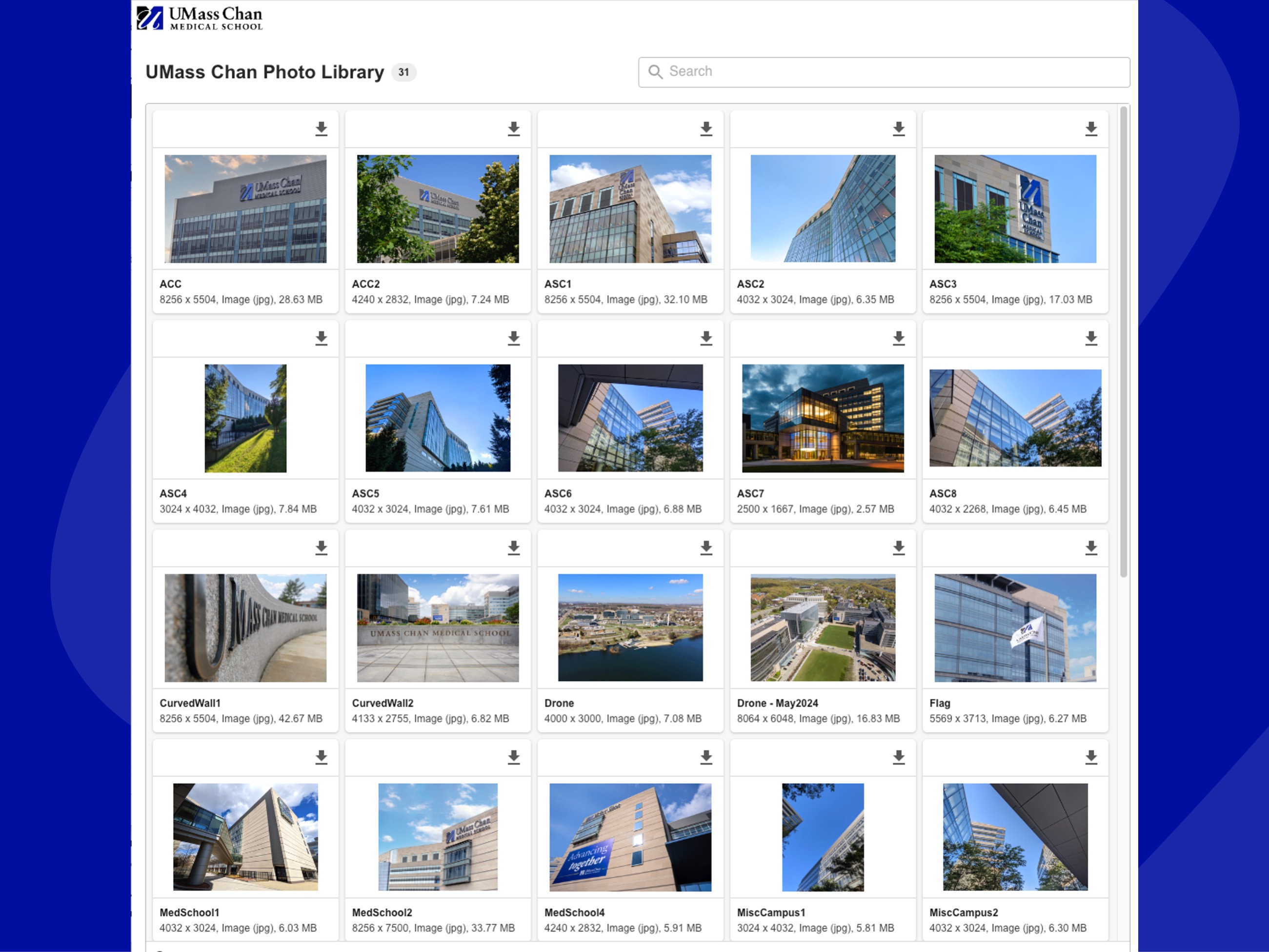Screen dimensions: 1269x952
Task: Download the ASC1 photo
Action: coord(706,130)
